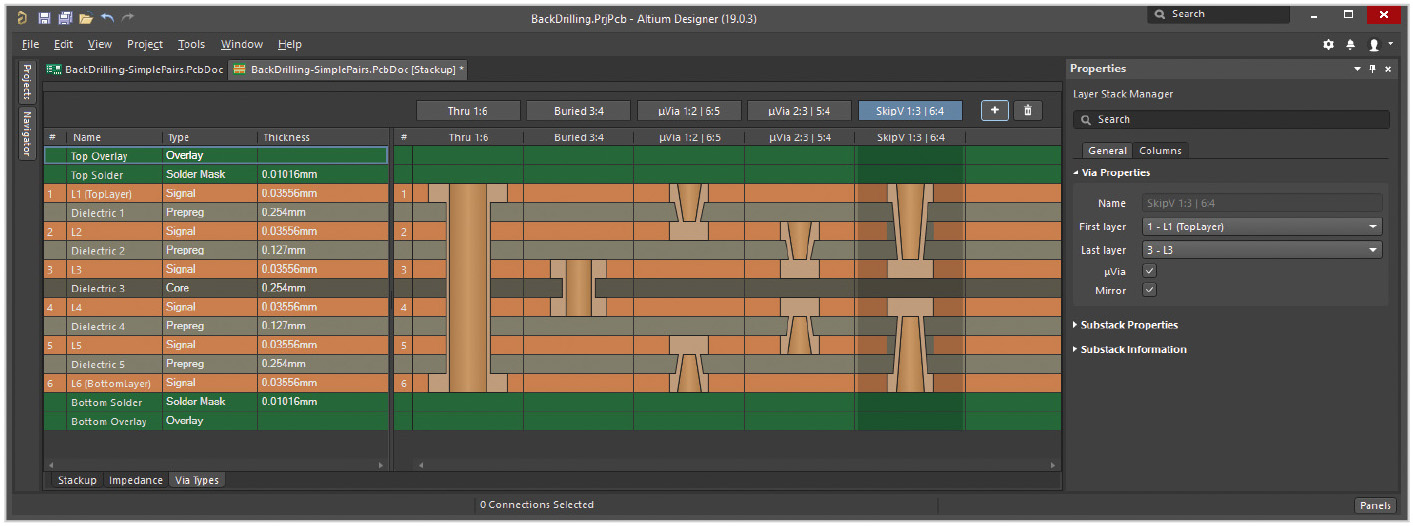The height and width of the screenshot is (526, 1413).
Task: Collapse the Via Properties section
Action: click(x=1076, y=173)
